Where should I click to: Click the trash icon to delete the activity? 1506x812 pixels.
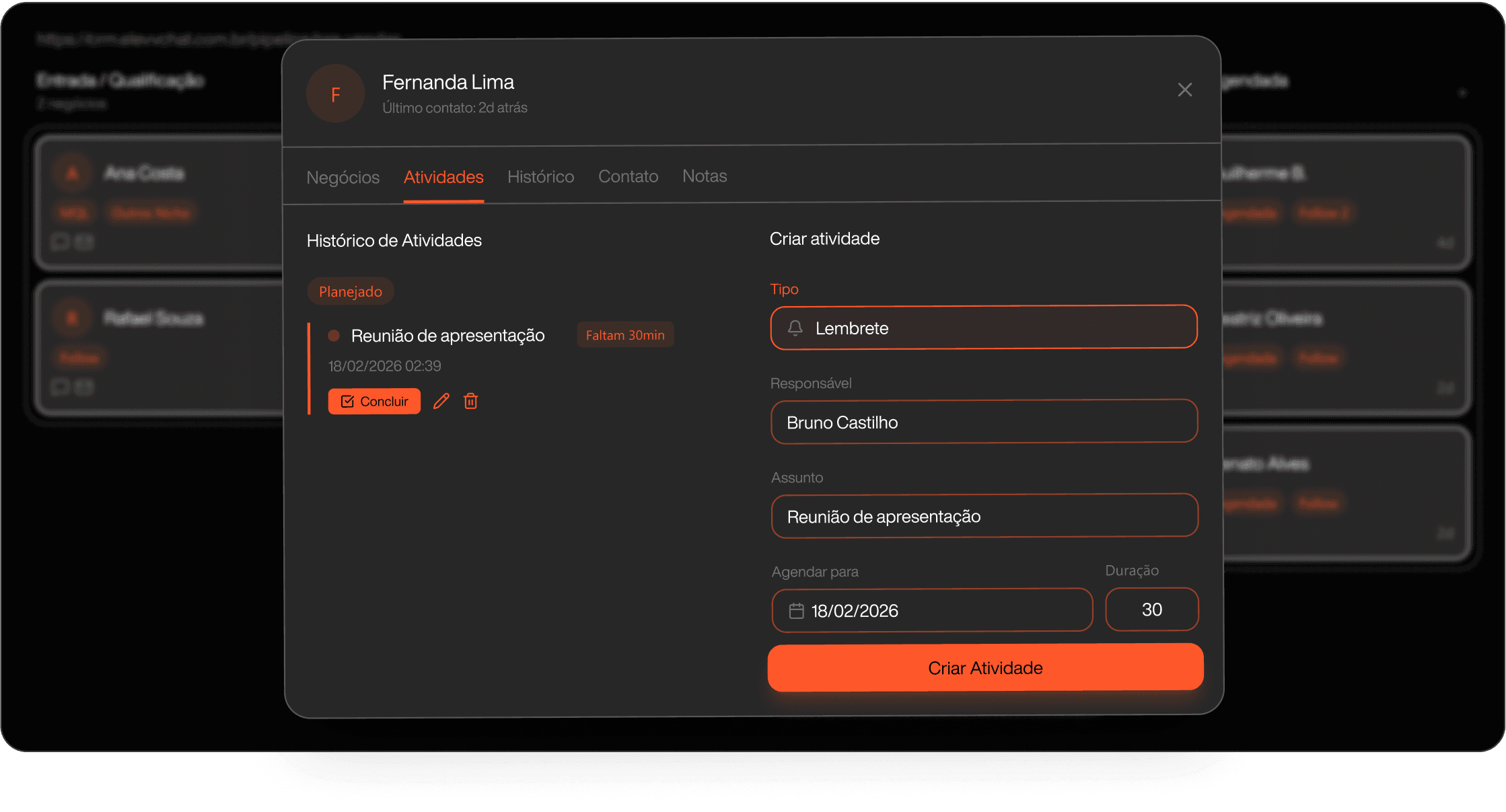click(x=471, y=401)
